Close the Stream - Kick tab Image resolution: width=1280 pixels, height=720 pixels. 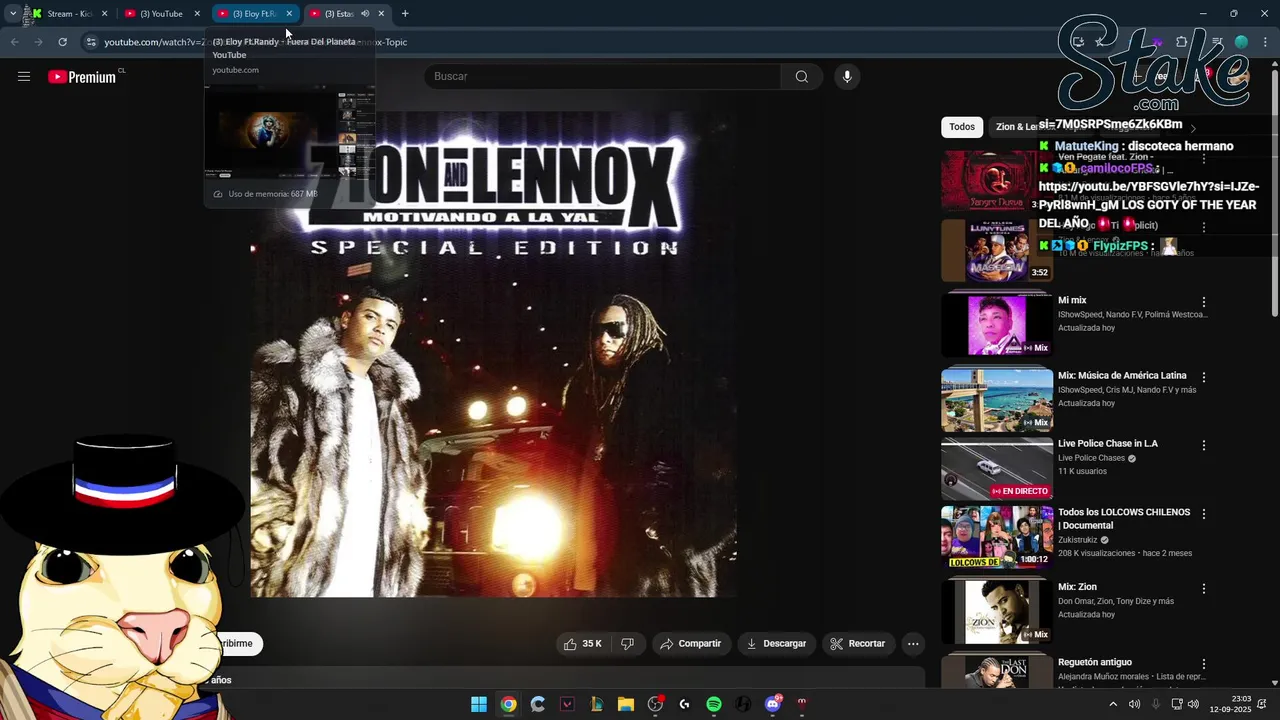click(104, 14)
